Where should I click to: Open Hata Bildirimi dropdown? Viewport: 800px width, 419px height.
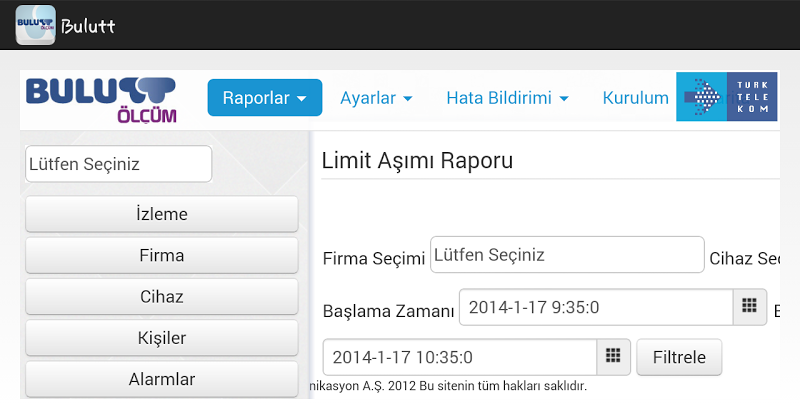coord(507,97)
